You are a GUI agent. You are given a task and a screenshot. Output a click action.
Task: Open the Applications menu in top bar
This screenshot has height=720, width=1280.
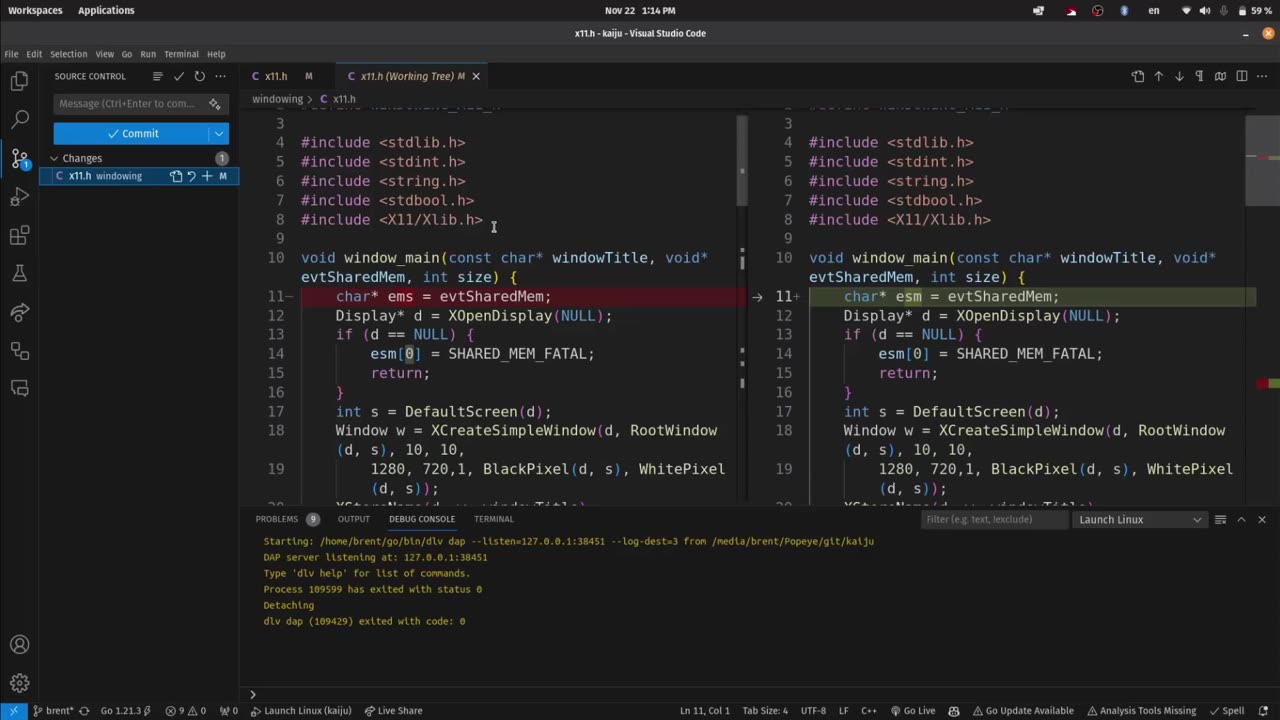pyautogui.click(x=106, y=10)
